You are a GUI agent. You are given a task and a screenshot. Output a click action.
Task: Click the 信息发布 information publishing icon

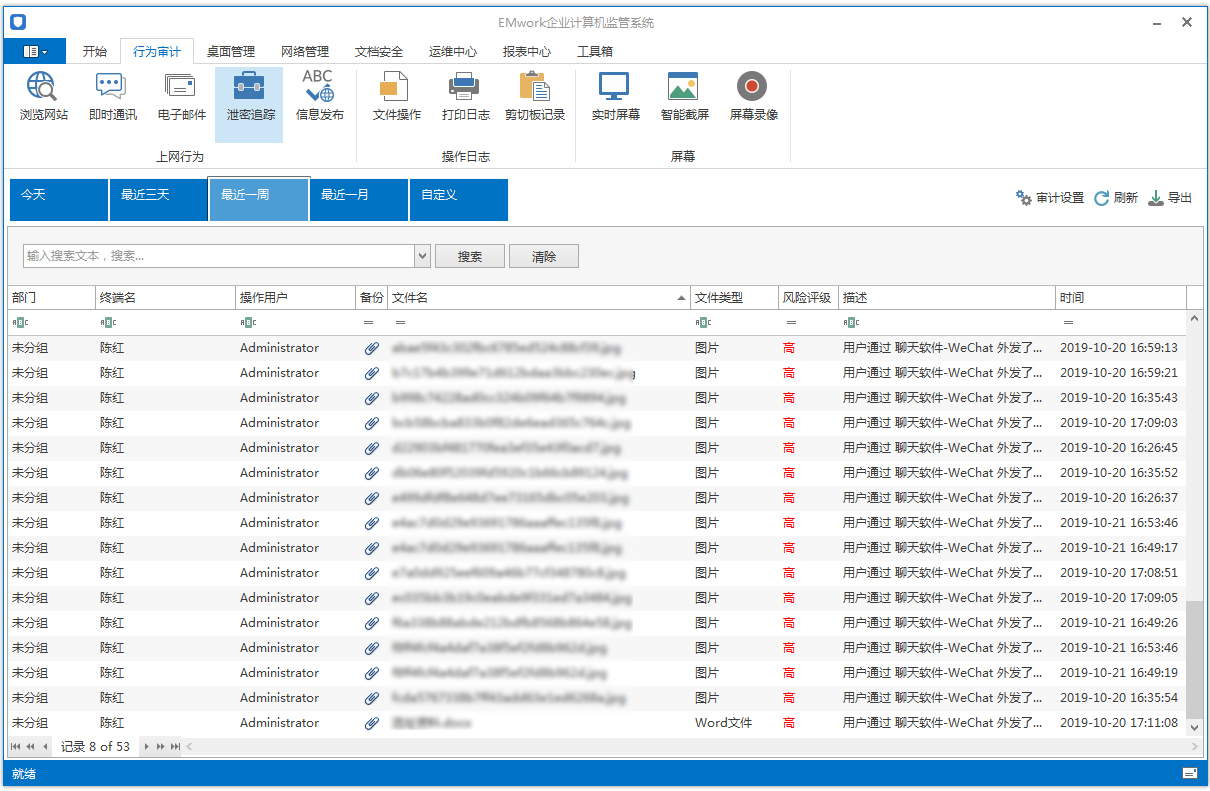click(x=319, y=98)
